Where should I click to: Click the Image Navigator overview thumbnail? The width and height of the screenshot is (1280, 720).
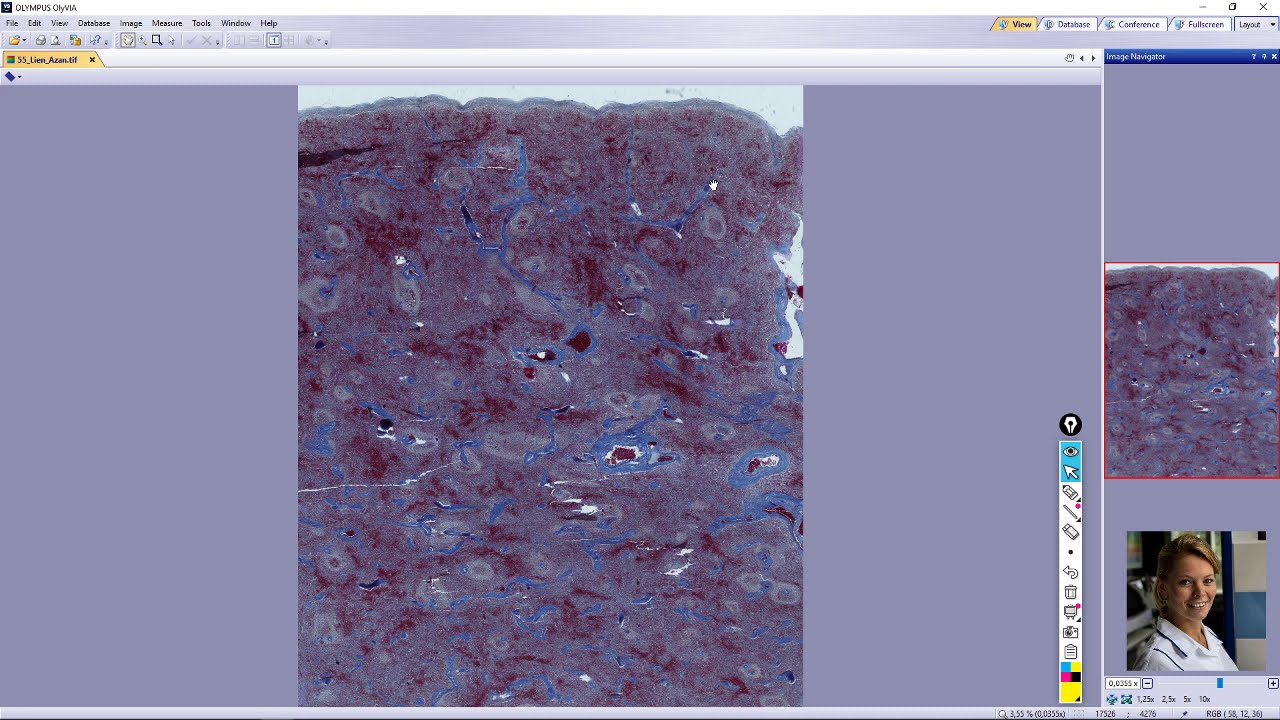tap(1191, 370)
